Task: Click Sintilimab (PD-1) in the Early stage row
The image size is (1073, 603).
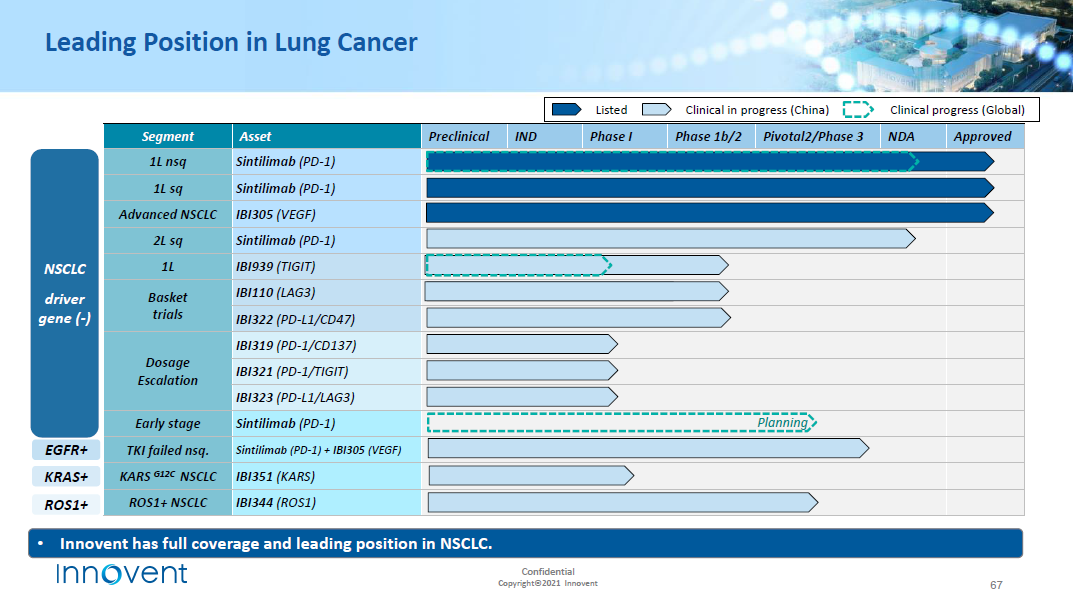Action: (x=326, y=424)
